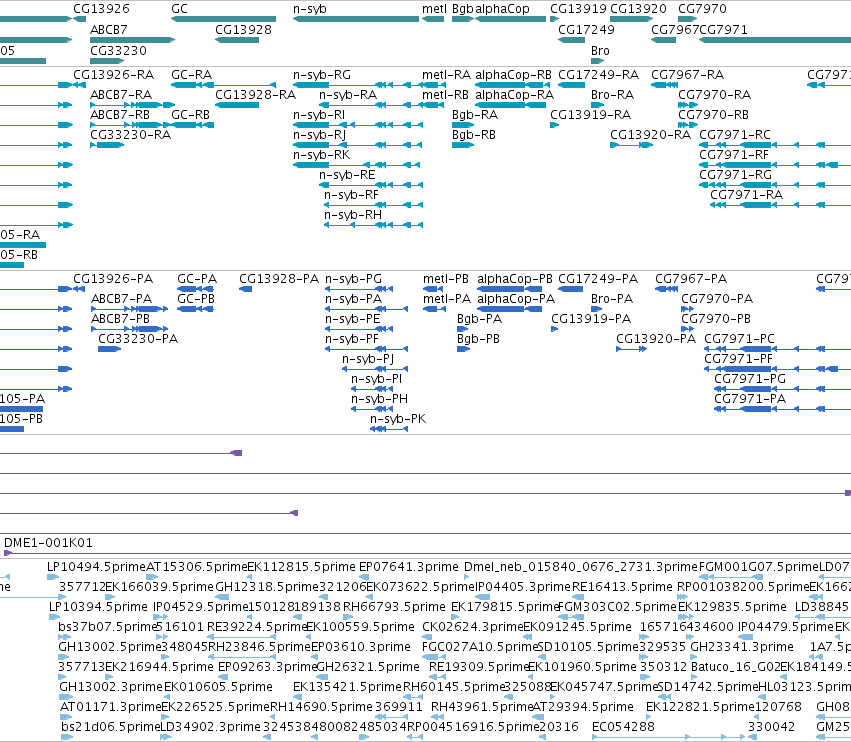
Task: Select protein CG13926-PA
Action: pos(113,278)
